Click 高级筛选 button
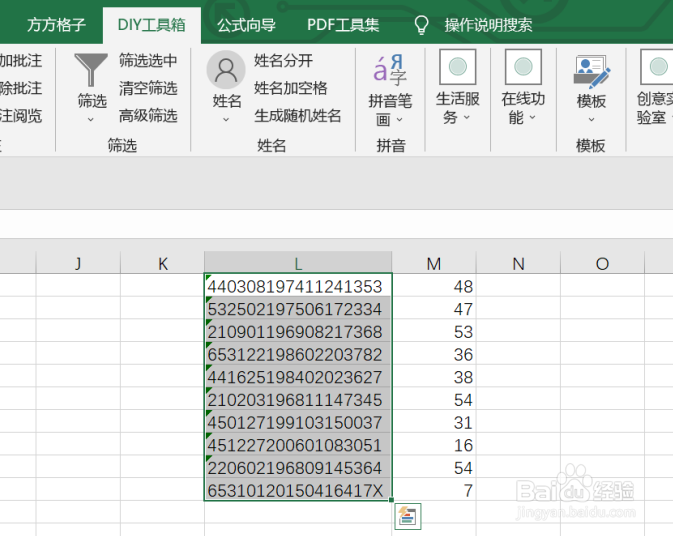This screenshot has height=536, width=673. [148, 116]
